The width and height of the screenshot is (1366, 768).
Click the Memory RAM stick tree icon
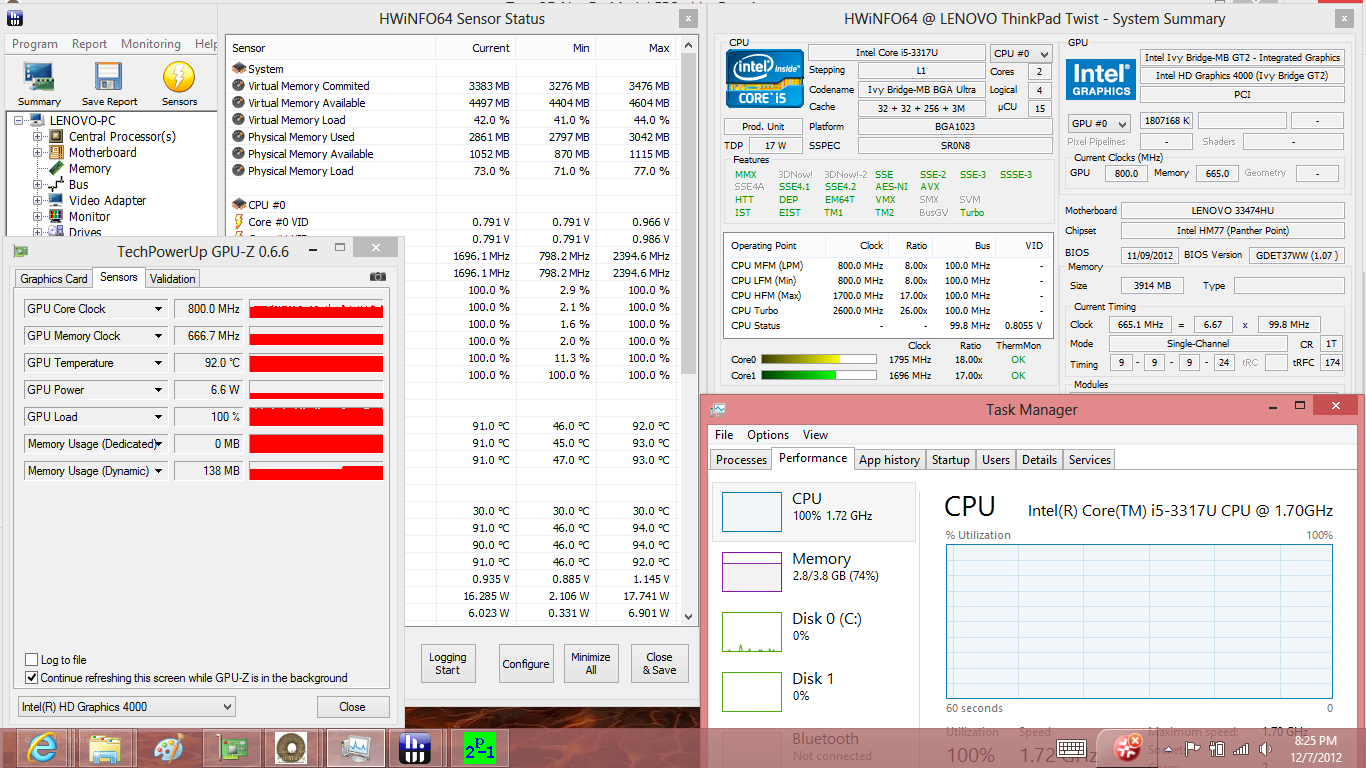click(58, 169)
